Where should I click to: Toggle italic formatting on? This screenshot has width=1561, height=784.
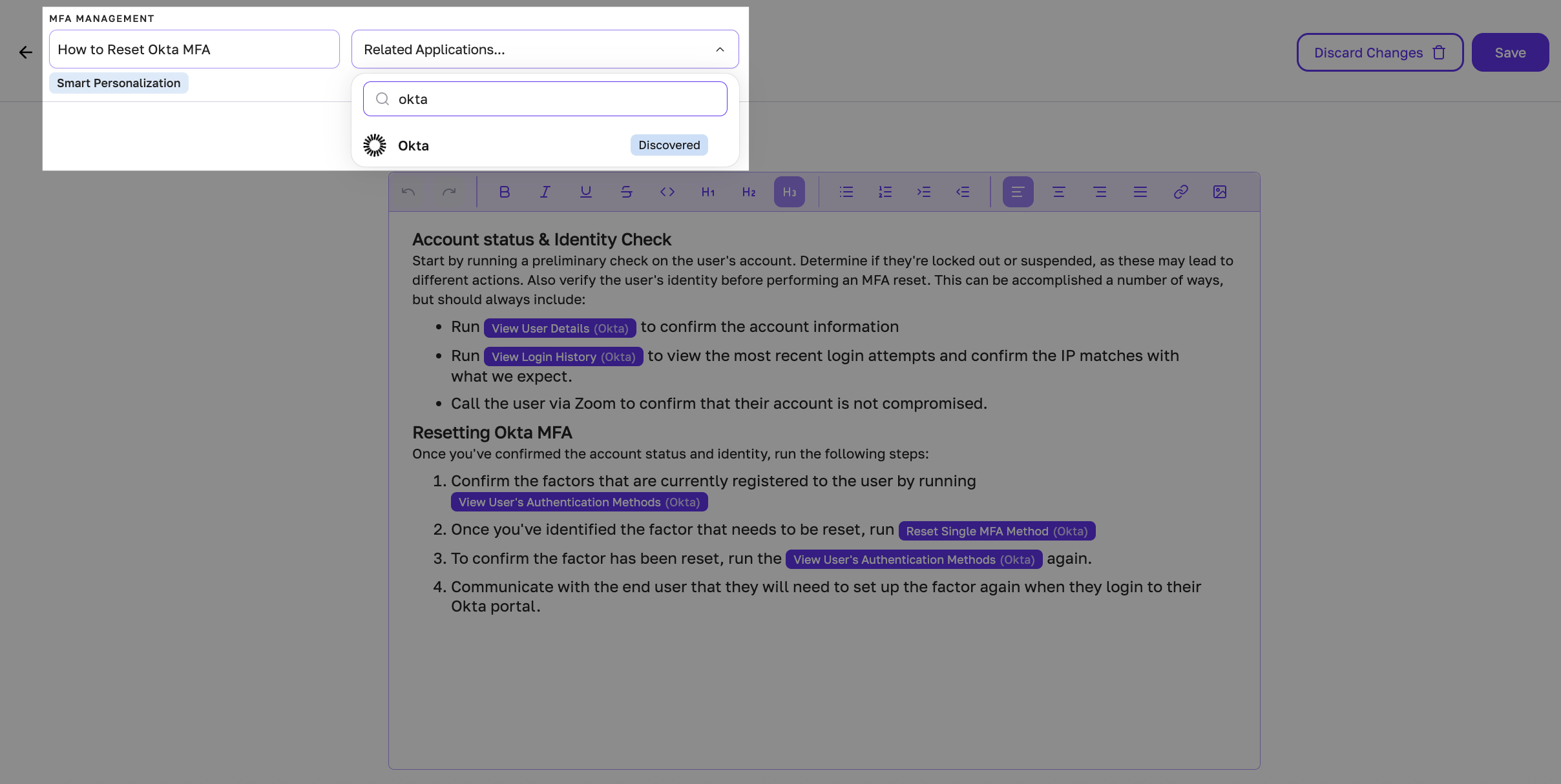[544, 191]
